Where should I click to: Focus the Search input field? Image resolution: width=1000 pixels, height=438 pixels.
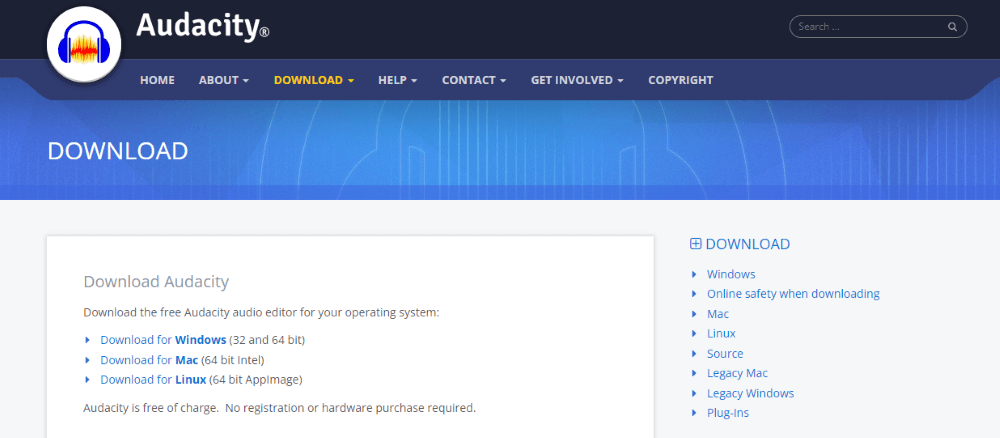(878, 27)
